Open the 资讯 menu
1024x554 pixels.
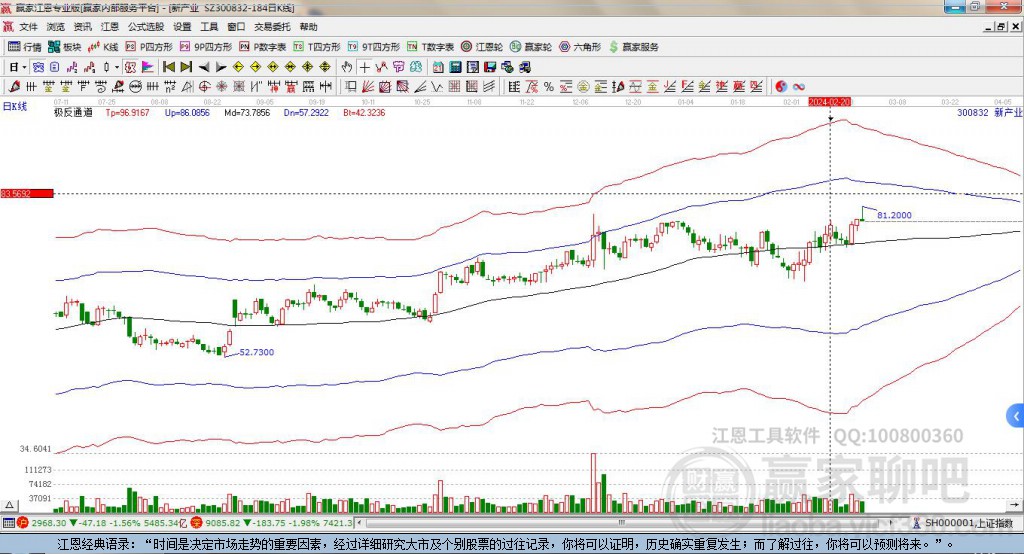point(83,27)
